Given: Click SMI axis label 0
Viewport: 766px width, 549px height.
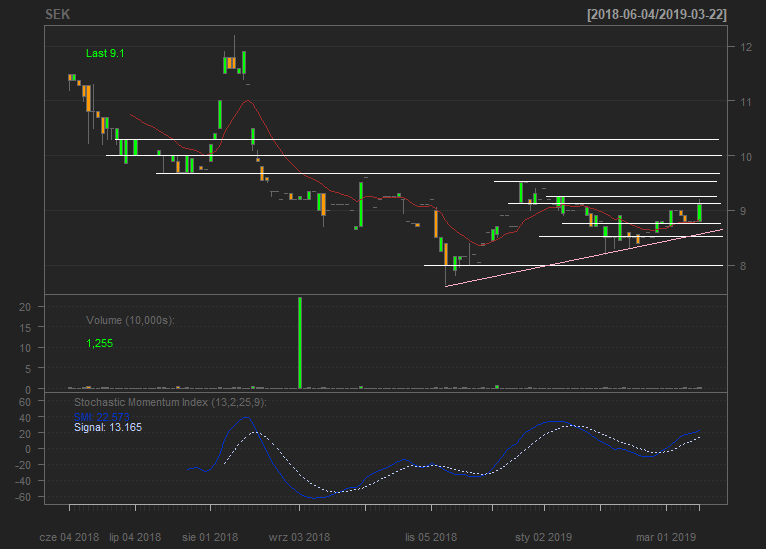Looking at the screenshot, I should (28, 449).
